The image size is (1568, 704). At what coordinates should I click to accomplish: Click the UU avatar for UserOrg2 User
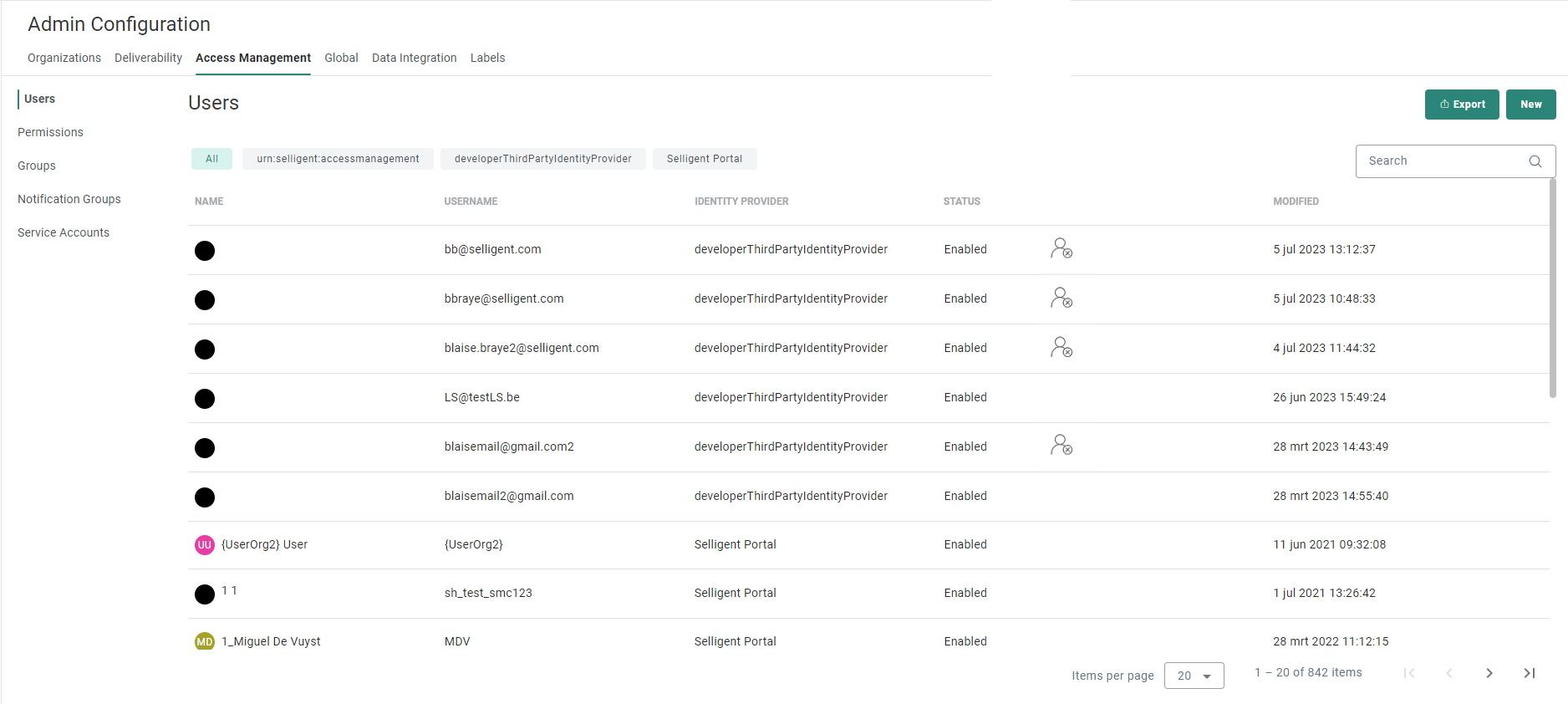pyautogui.click(x=205, y=545)
